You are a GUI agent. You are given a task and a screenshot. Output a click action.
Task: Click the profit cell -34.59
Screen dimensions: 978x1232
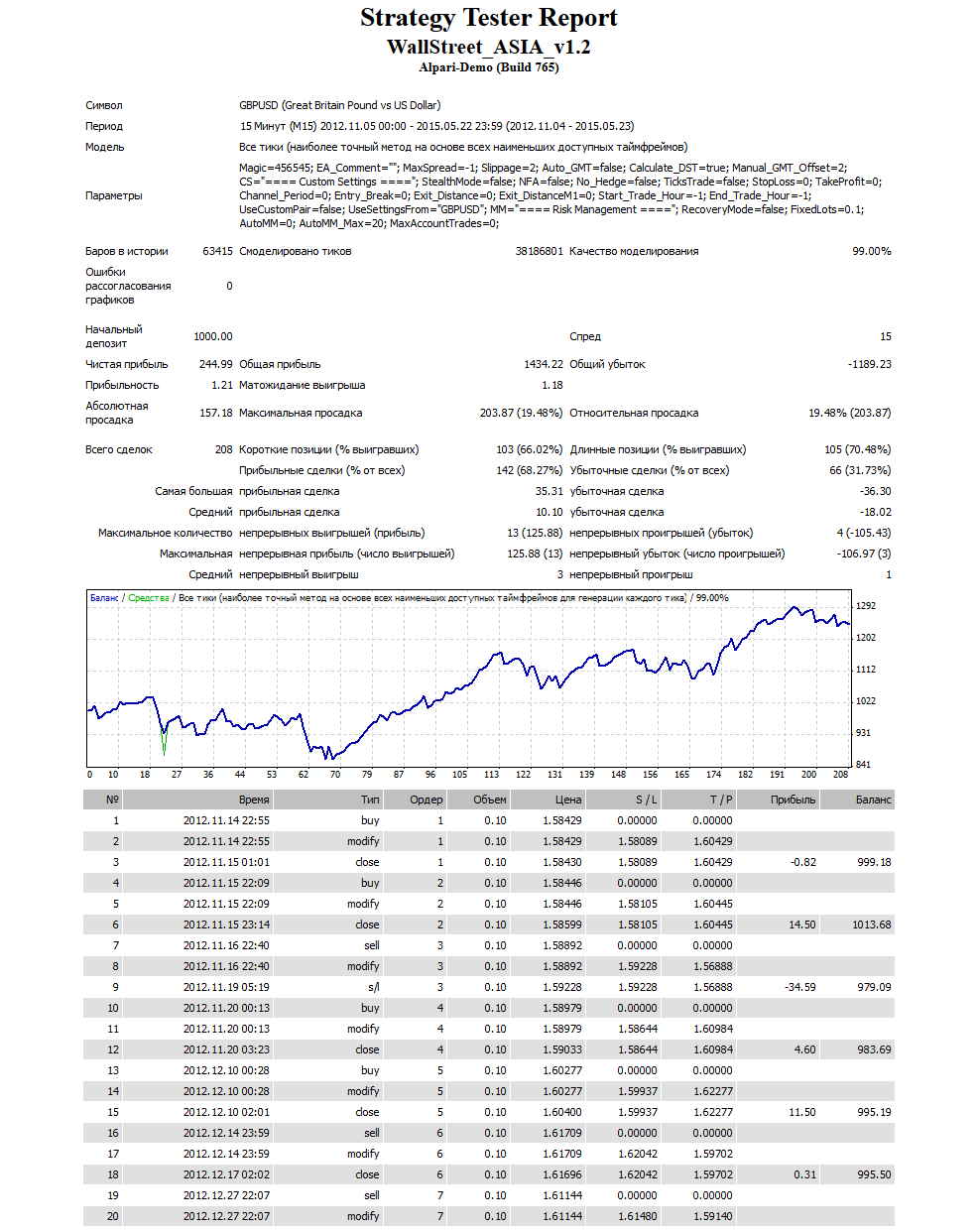(800, 987)
